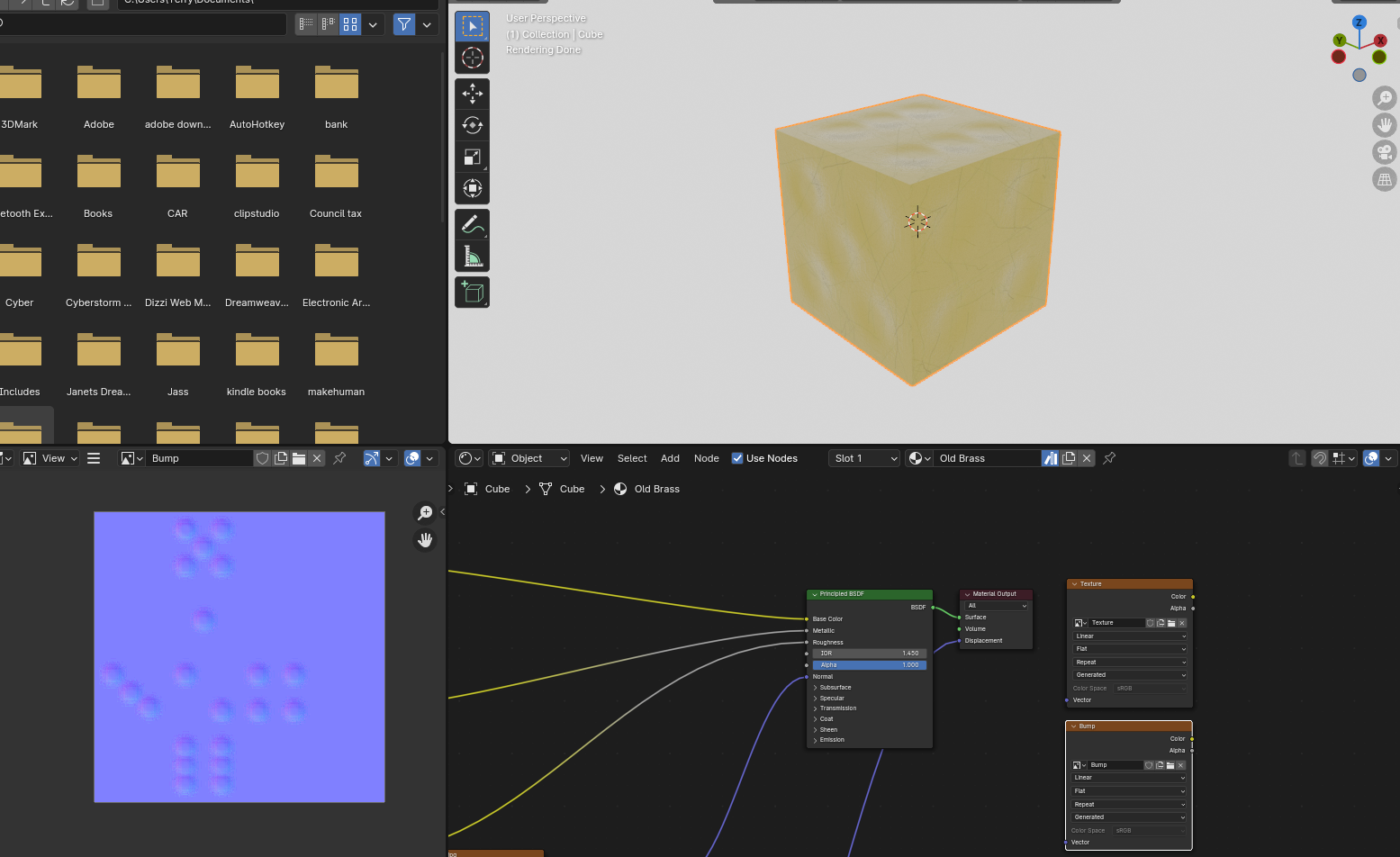The width and height of the screenshot is (1400, 857).
Task: Unlink Old Brass material
Action: [x=1087, y=458]
